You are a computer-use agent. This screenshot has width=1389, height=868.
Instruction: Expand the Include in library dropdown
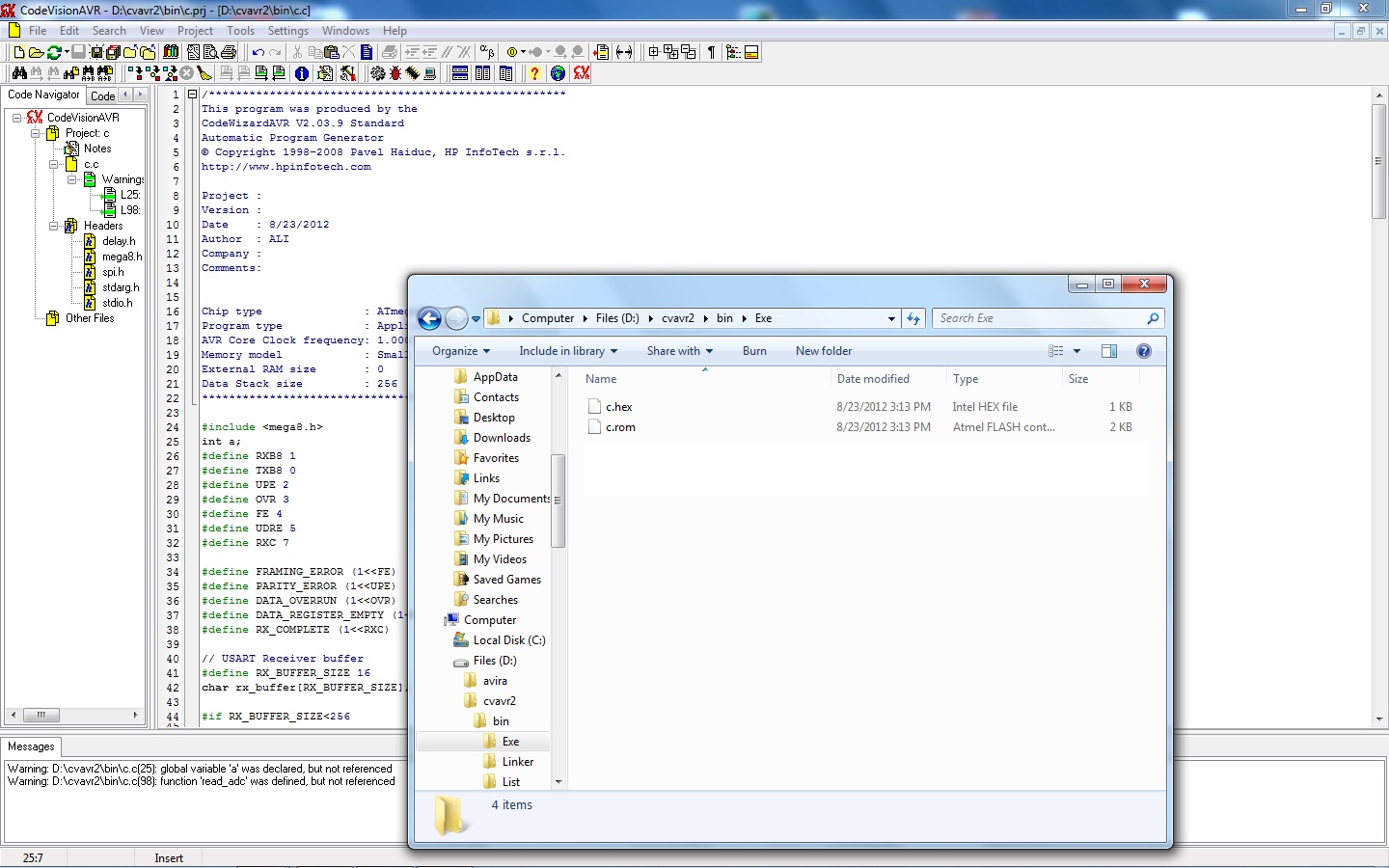pos(568,351)
